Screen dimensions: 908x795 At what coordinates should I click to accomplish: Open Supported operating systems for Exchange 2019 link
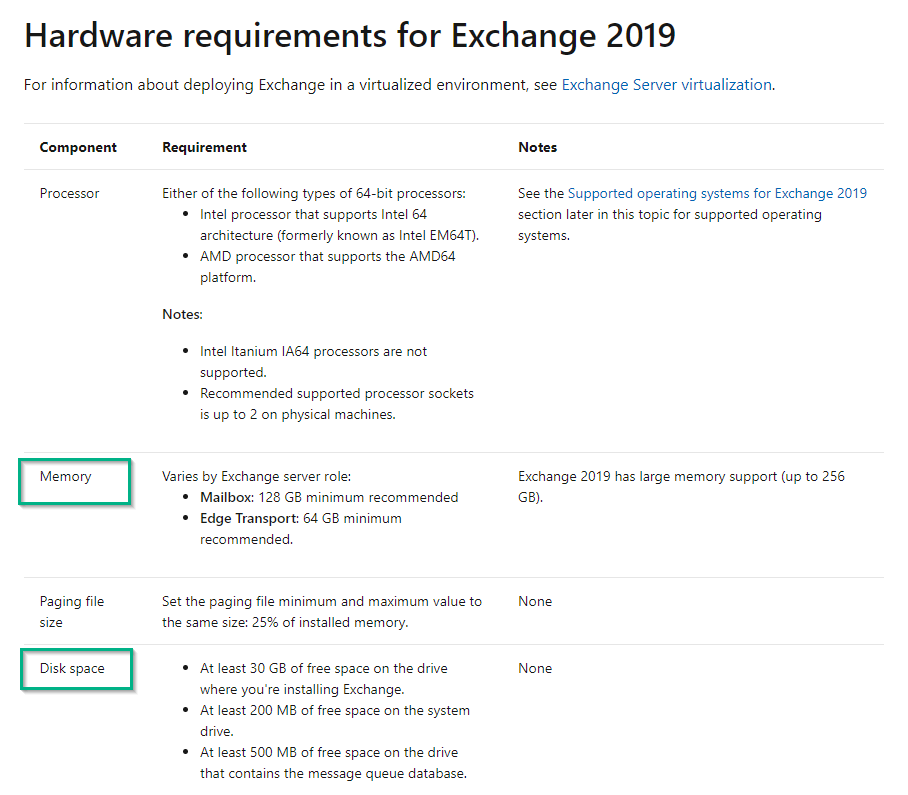tap(717, 193)
